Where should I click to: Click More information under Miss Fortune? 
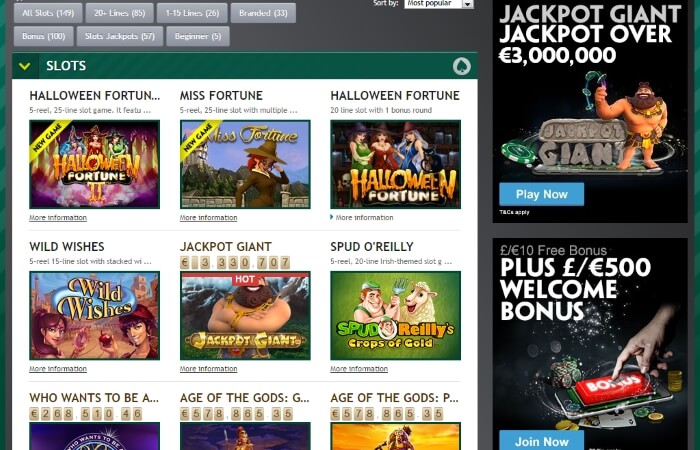pyautogui.click(x=208, y=218)
